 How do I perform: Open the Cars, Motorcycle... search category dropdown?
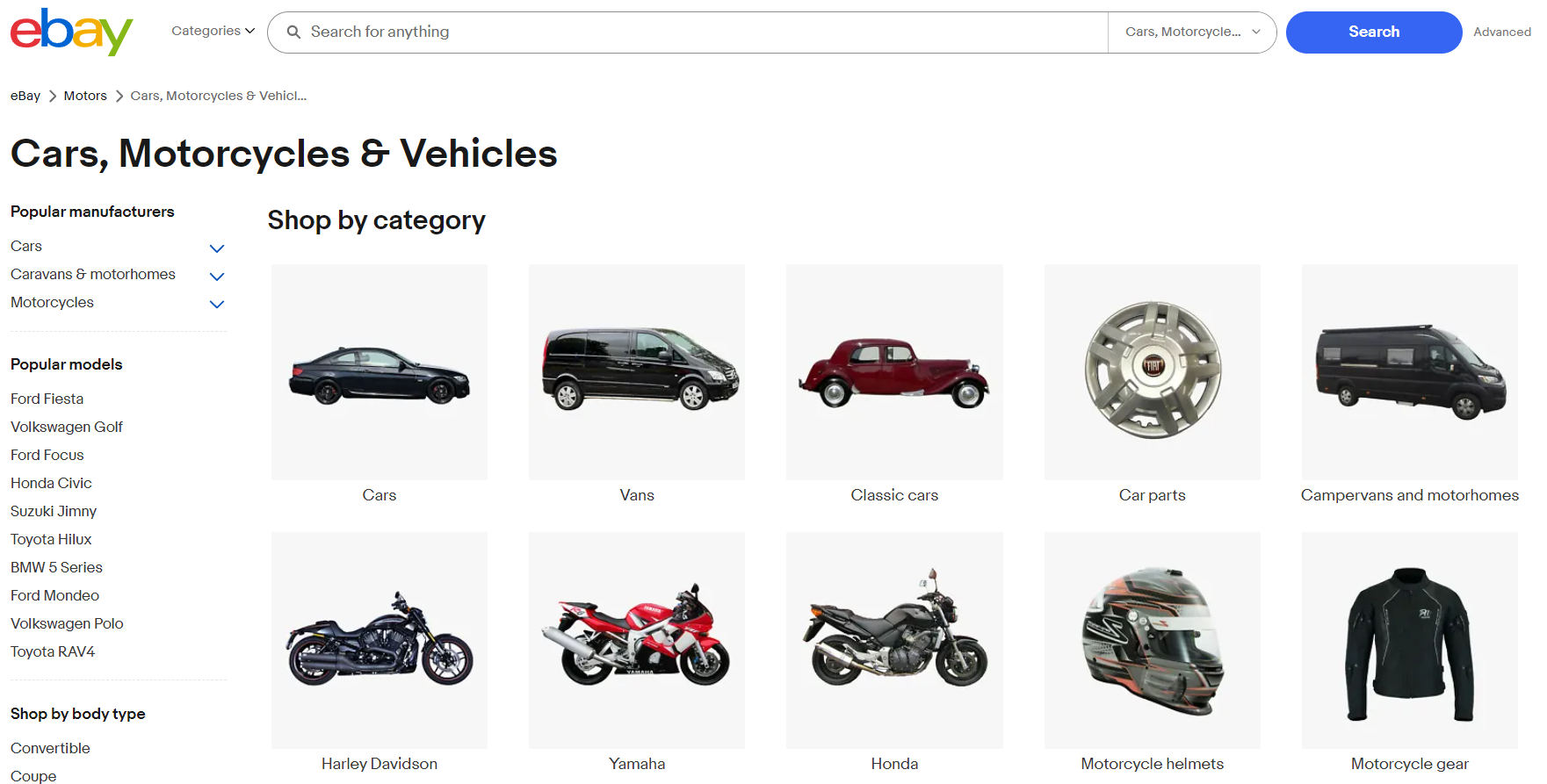click(x=1192, y=32)
